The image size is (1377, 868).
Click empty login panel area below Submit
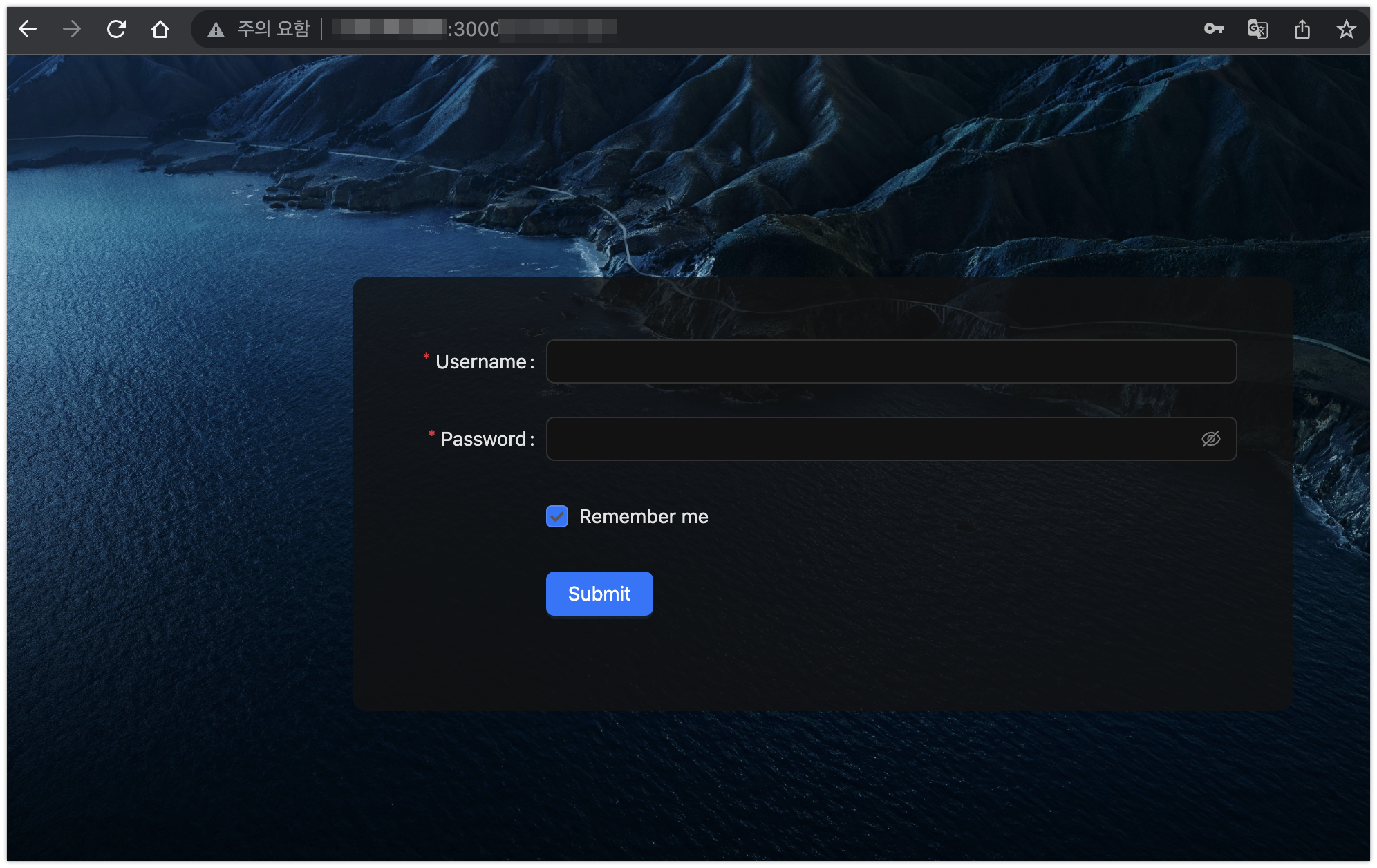point(821,663)
